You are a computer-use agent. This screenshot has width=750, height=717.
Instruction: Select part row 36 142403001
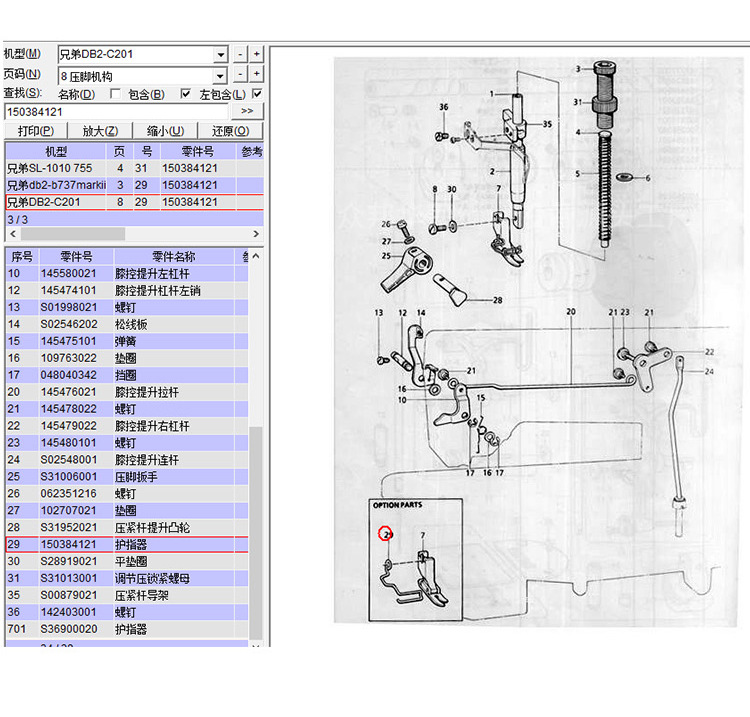tap(127, 612)
